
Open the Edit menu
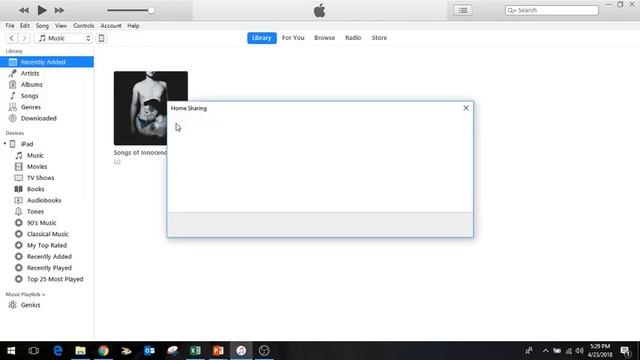click(x=25, y=26)
